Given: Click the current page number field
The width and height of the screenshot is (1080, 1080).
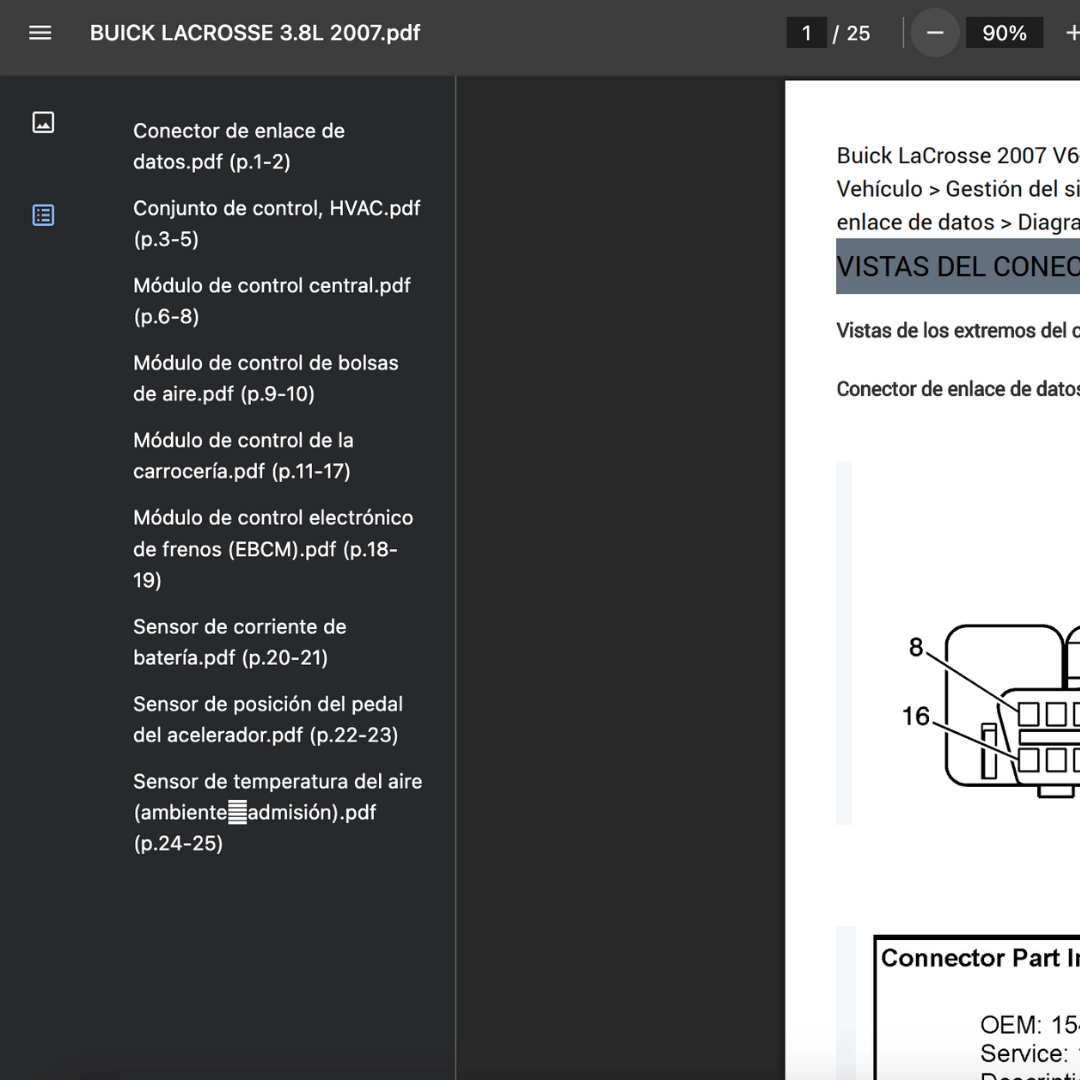Looking at the screenshot, I should pyautogui.click(x=807, y=33).
